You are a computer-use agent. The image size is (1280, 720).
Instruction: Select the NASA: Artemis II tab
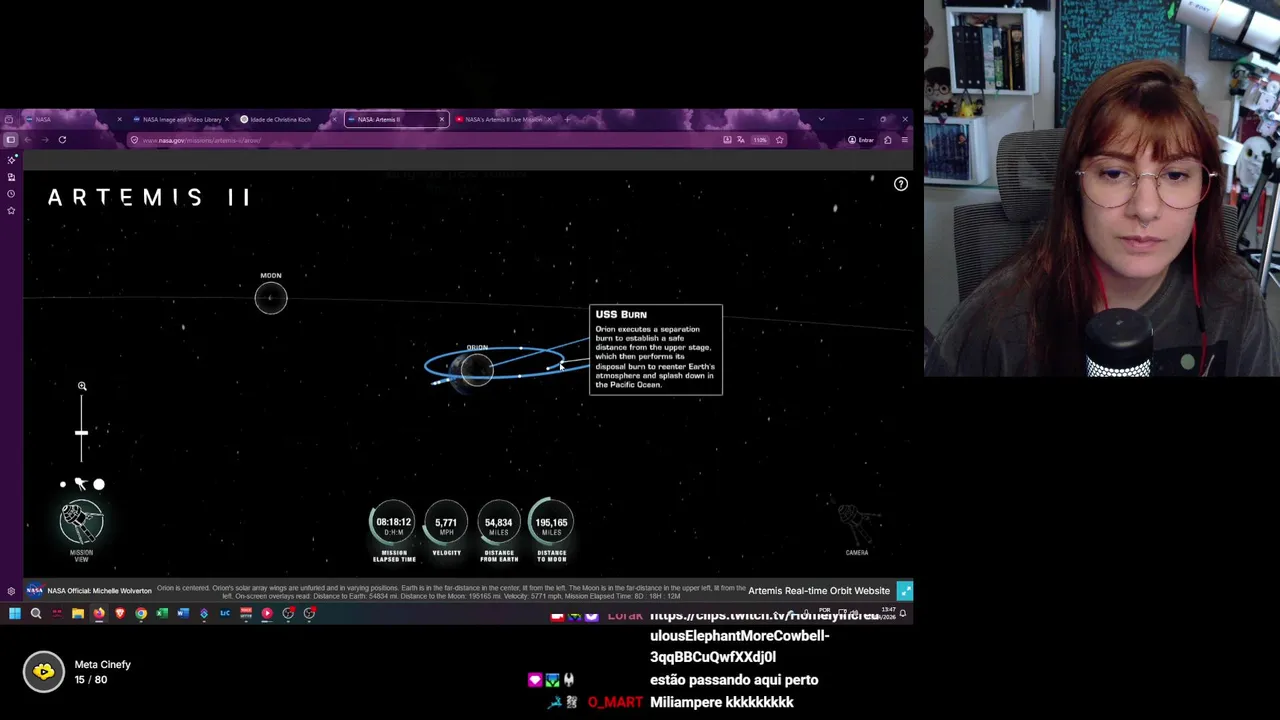coord(395,119)
